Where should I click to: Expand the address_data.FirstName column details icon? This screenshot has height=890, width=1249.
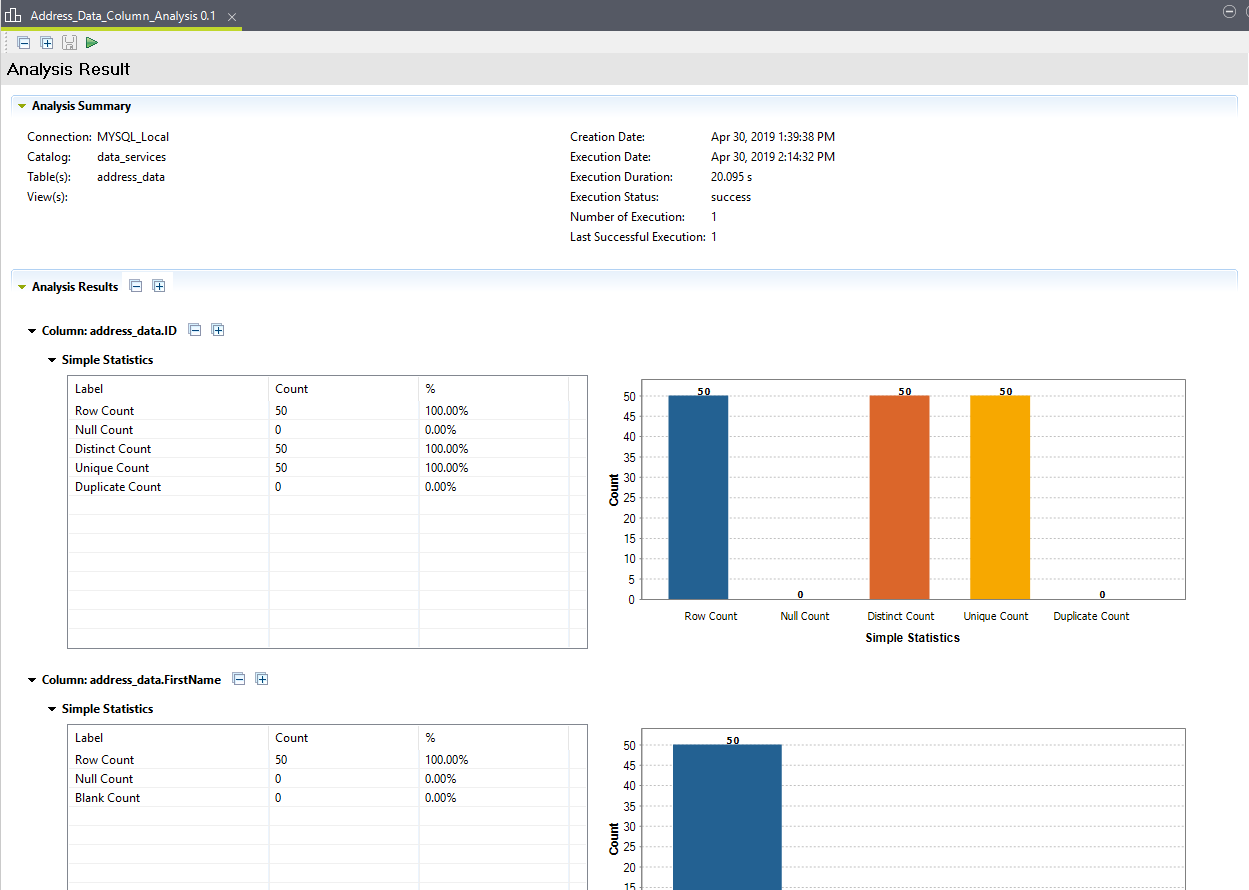point(262,678)
